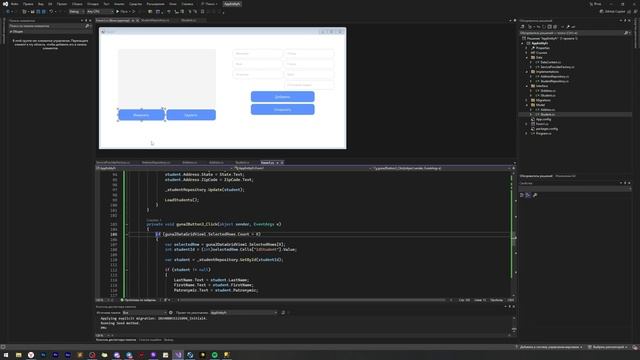Click the notifications icon in the status bar
640x360 pixels.
pos(635,347)
